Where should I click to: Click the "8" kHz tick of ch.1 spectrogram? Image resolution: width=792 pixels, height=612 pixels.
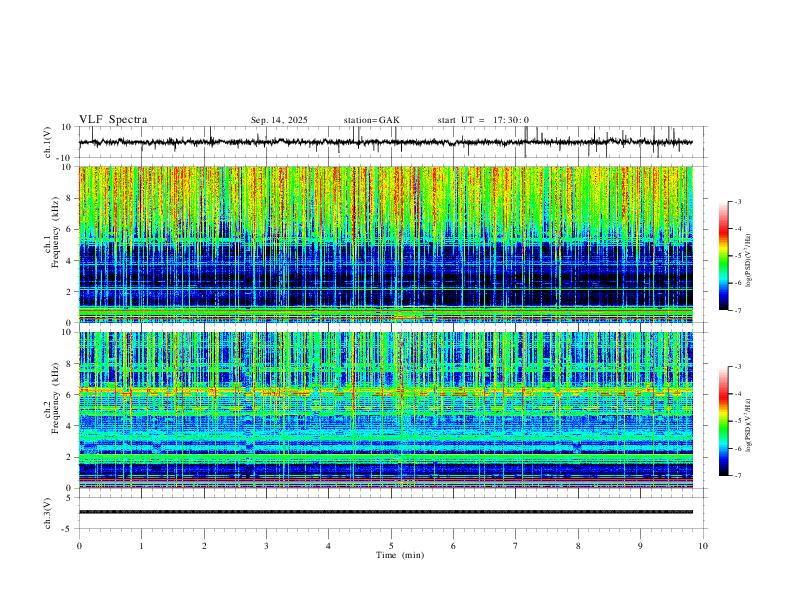(70, 198)
